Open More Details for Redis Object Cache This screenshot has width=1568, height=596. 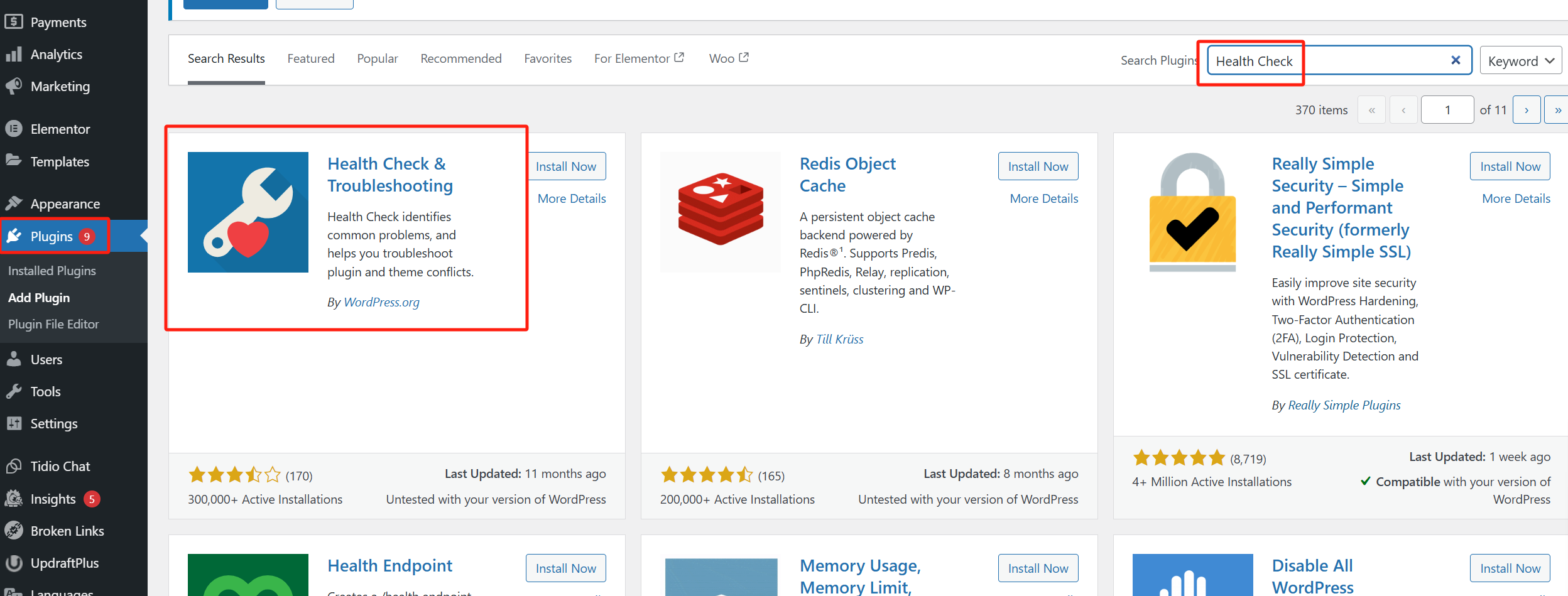1043,198
